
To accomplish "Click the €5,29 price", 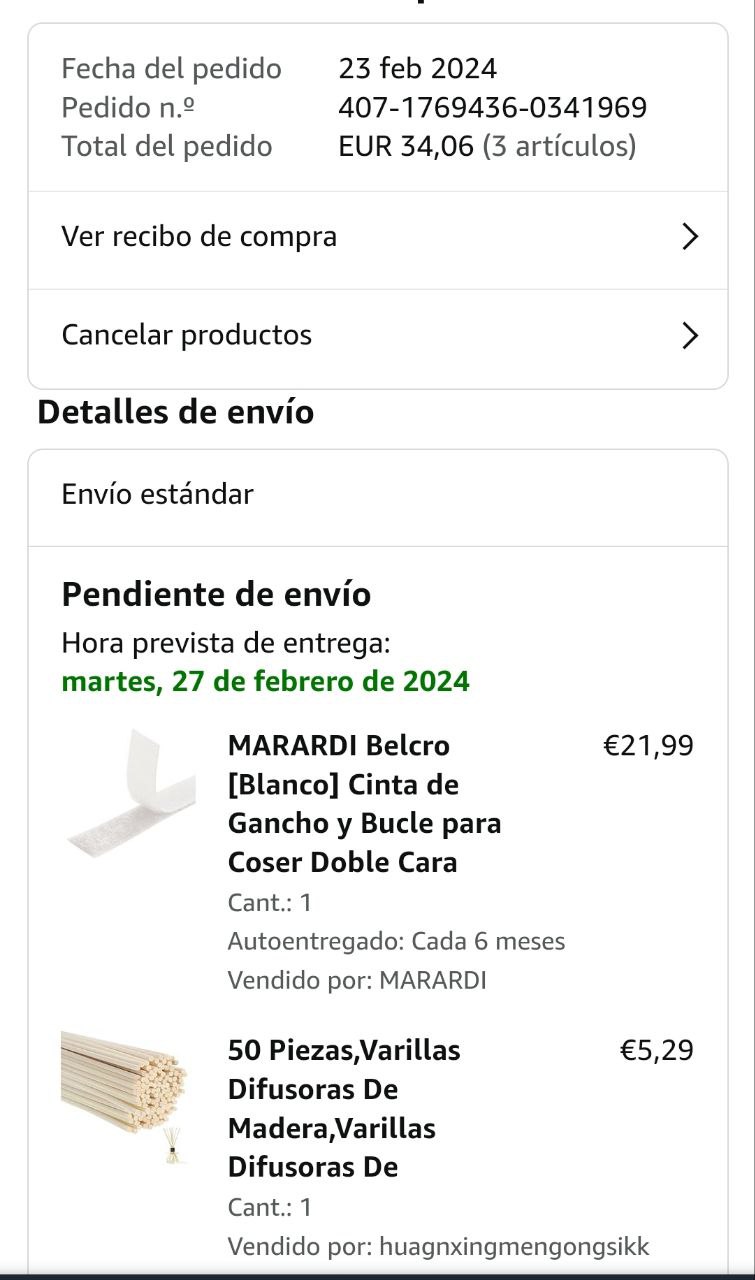I will tap(656, 1051).
